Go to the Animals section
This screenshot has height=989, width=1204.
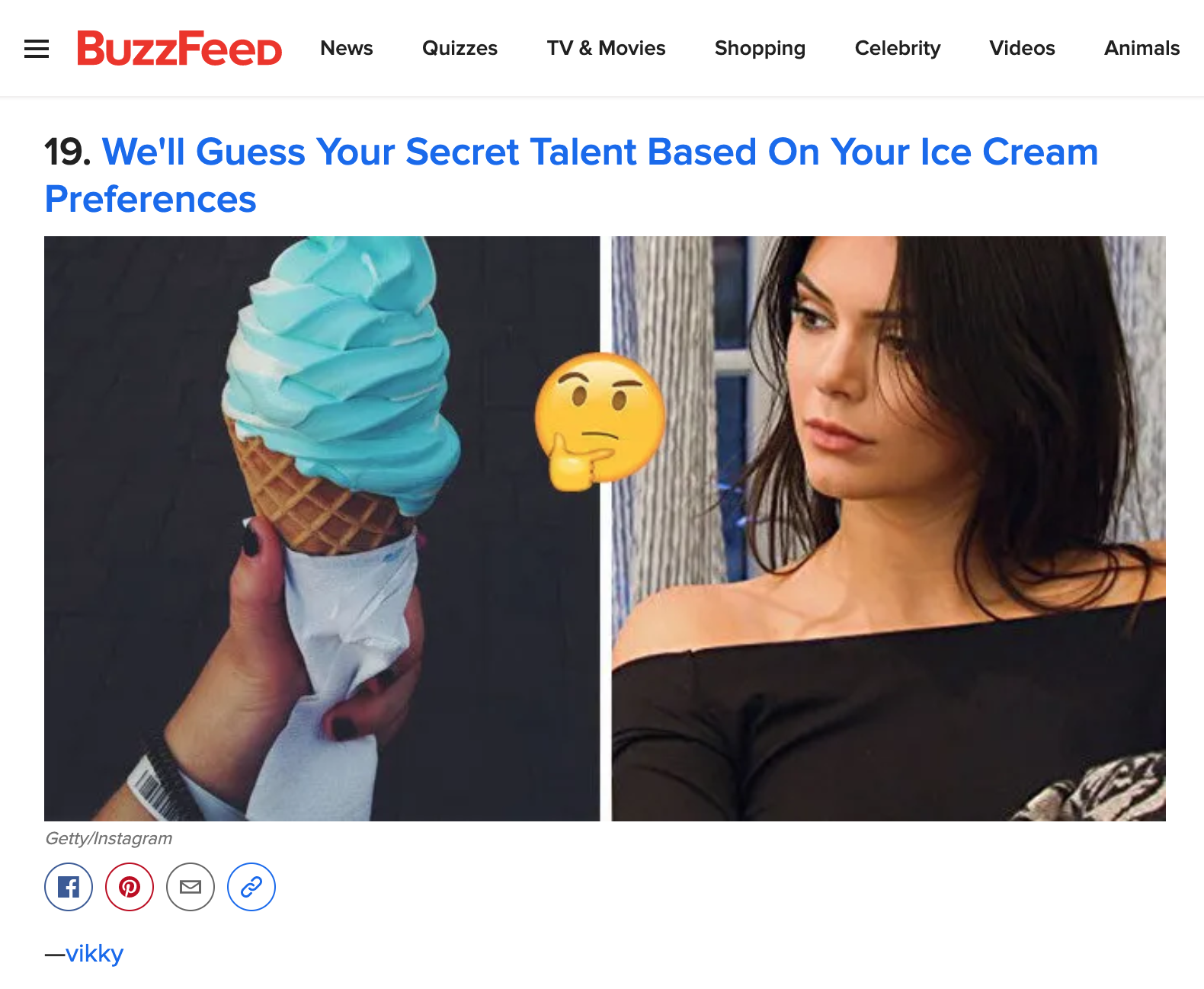[x=1142, y=48]
